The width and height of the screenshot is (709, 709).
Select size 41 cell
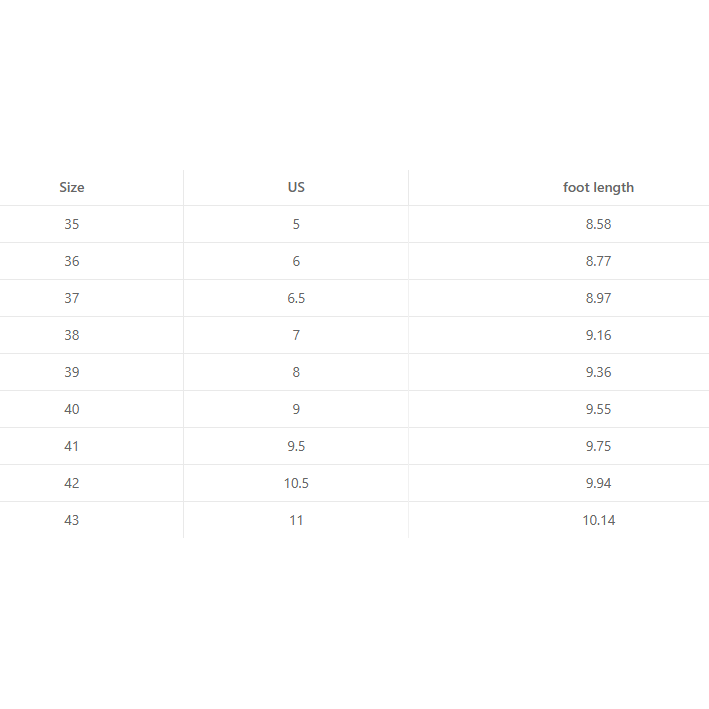72,447
